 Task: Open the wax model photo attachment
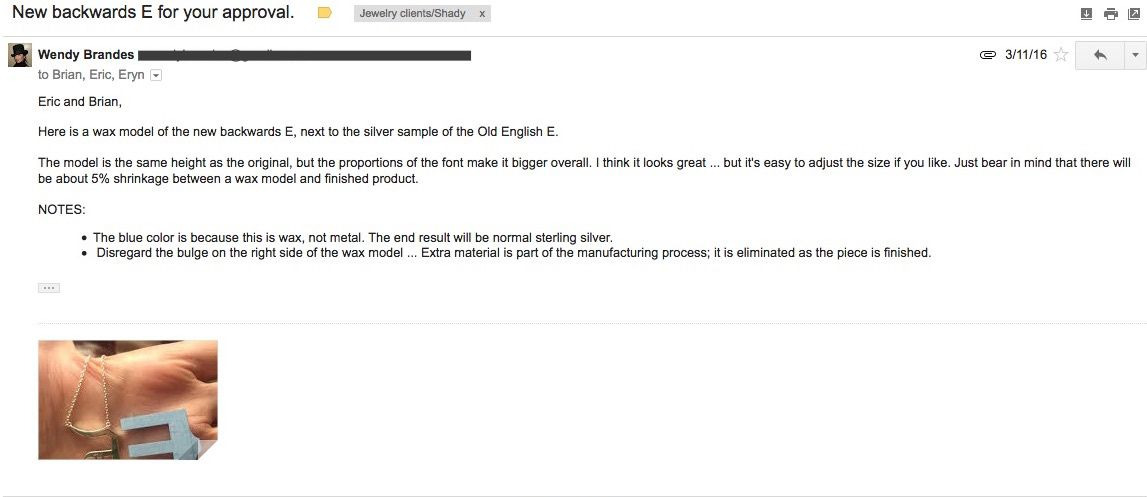pos(128,400)
